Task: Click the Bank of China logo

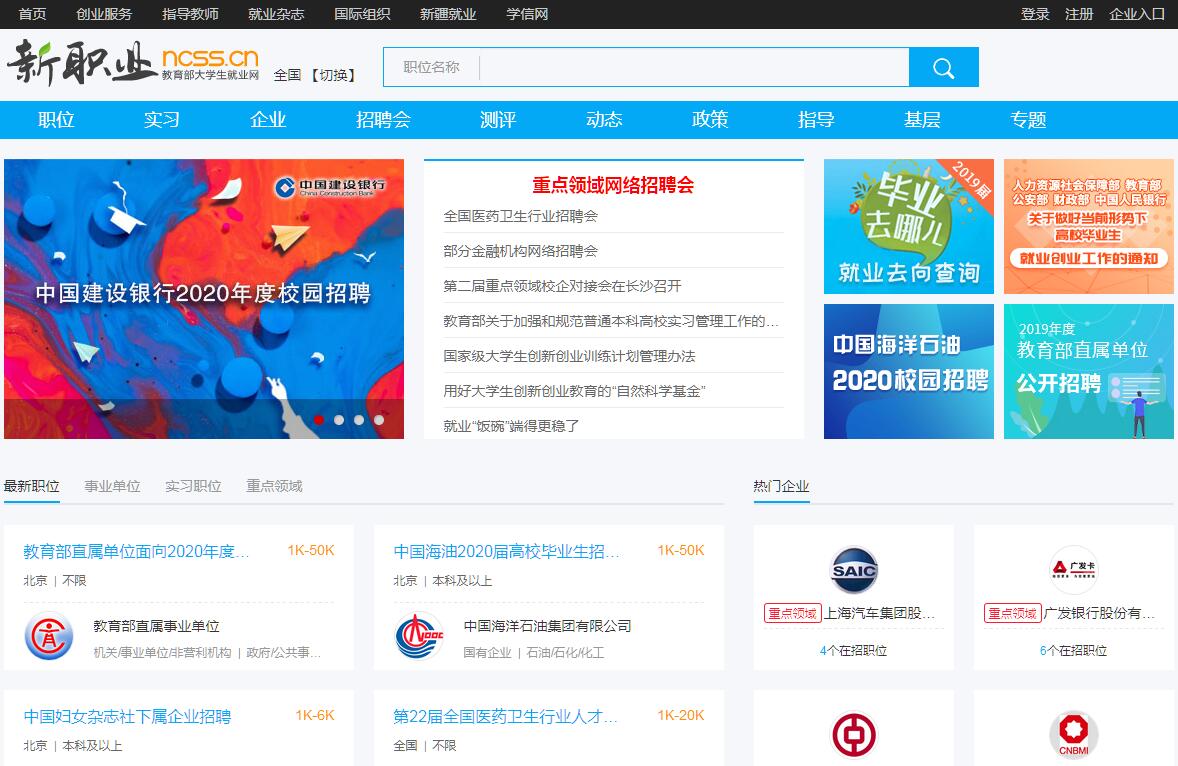Action: (853, 736)
